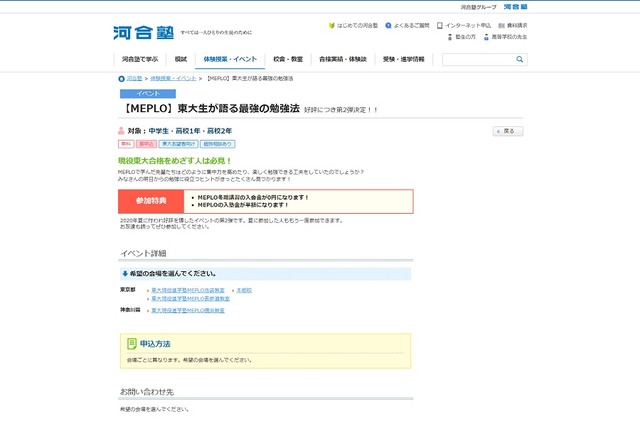Click the 東大志望者向け tag

click(x=178, y=144)
